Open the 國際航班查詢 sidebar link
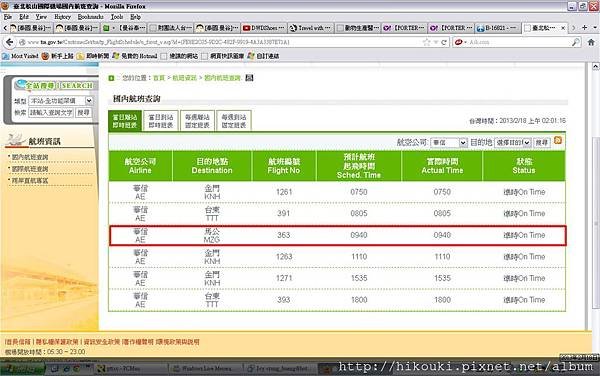This screenshot has width=600, height=376. coord(29,169)
